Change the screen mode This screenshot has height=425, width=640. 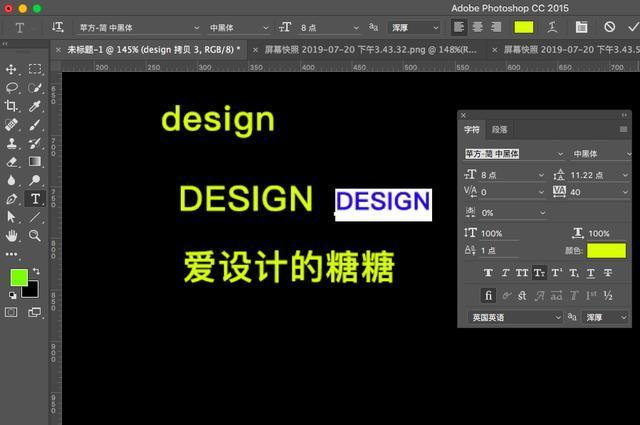tap(35, 313)
